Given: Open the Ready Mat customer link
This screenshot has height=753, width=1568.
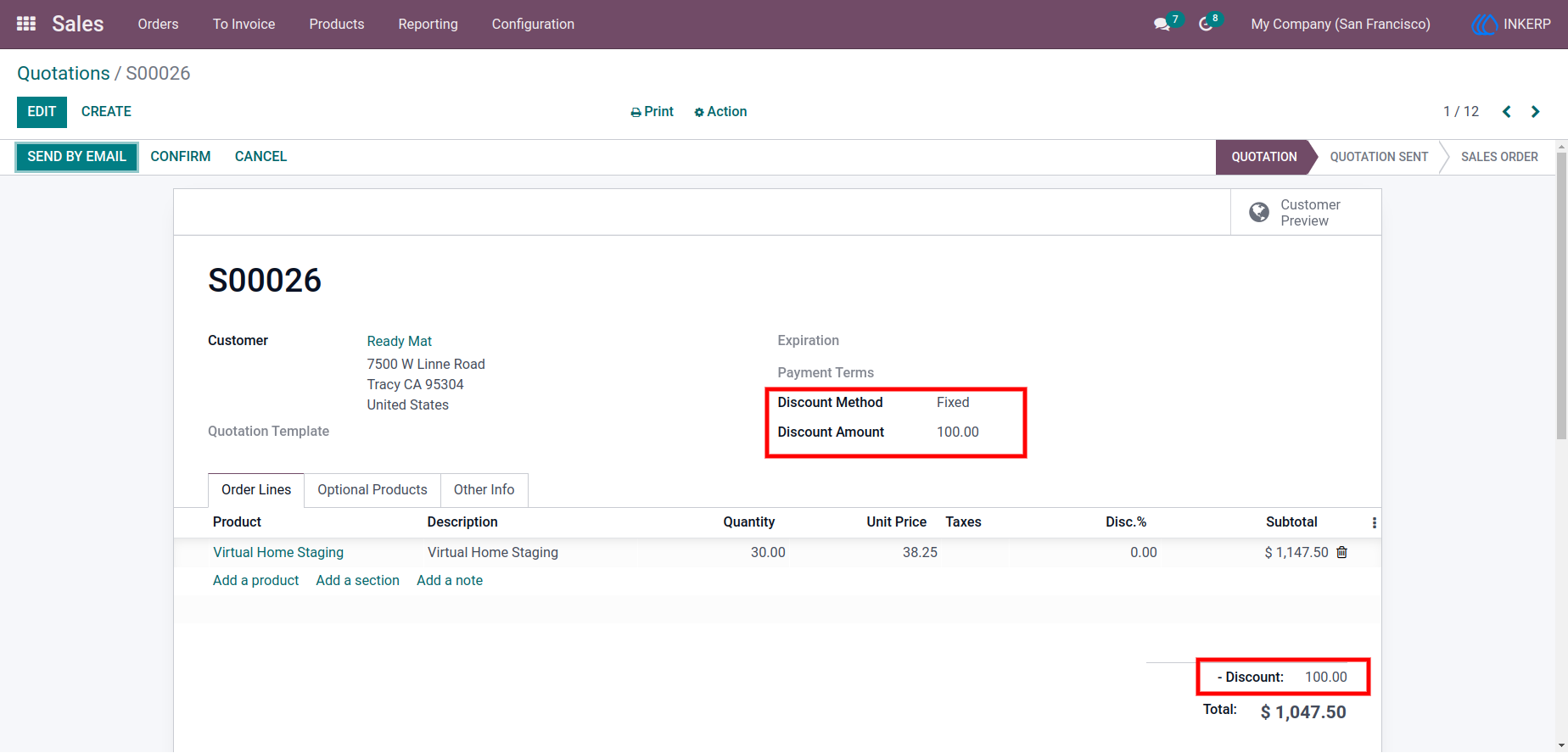Looking at the screenshot, I should 400,341.
